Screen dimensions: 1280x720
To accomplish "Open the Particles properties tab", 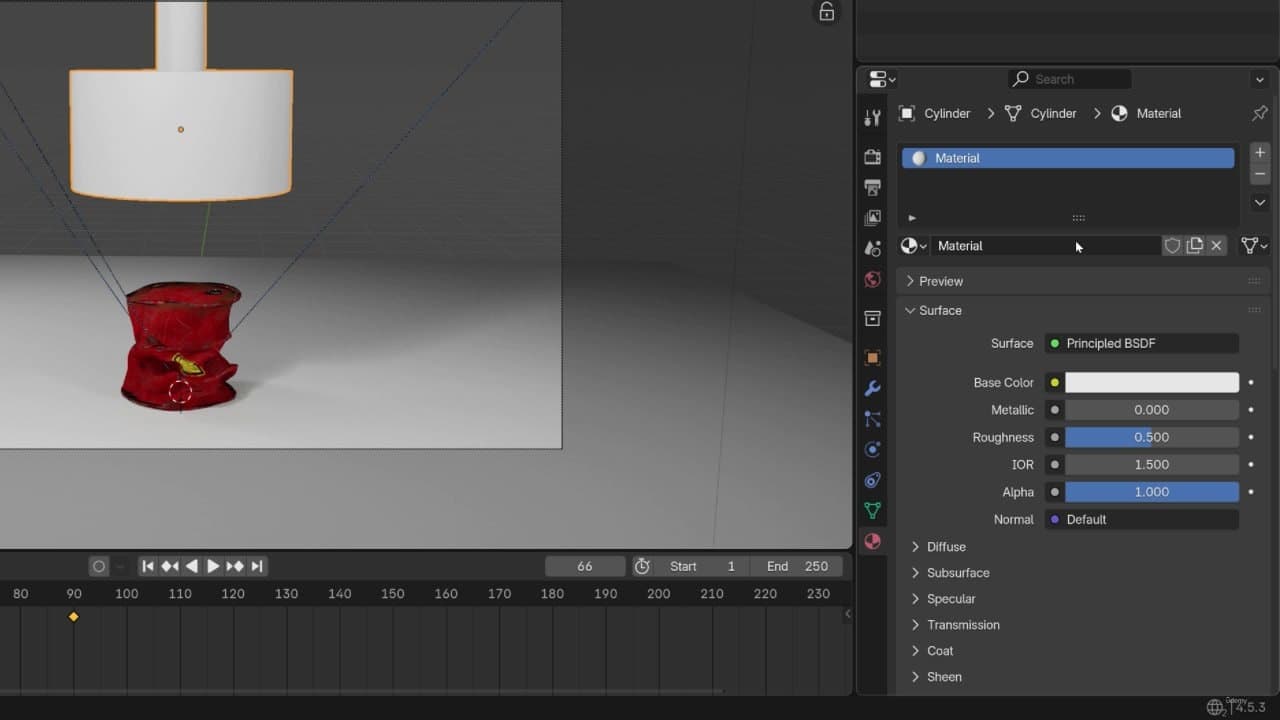I will [872, 420].
